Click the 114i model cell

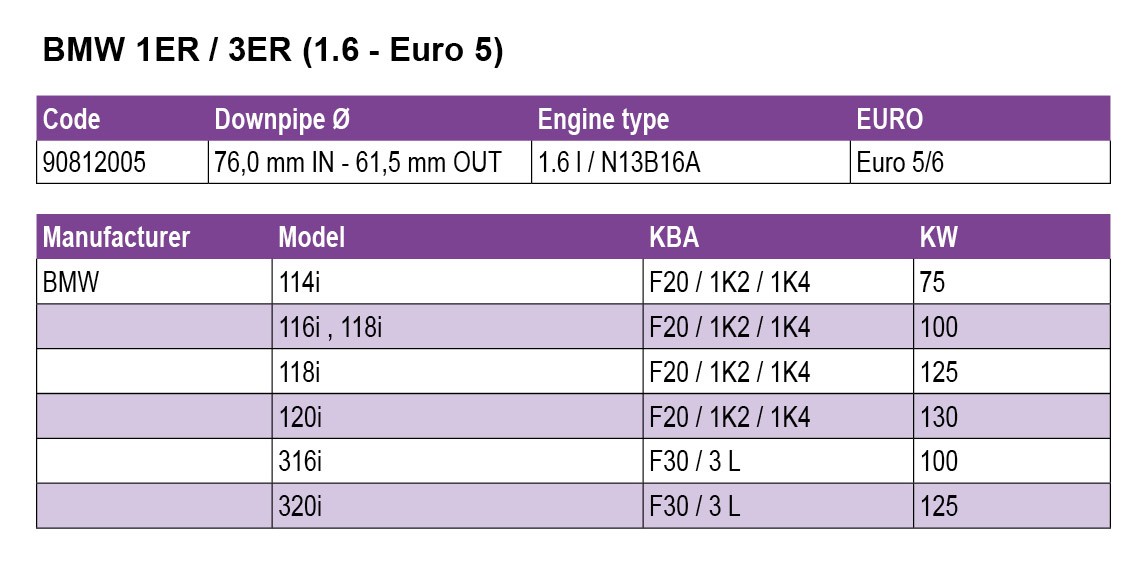coord(299,282)
